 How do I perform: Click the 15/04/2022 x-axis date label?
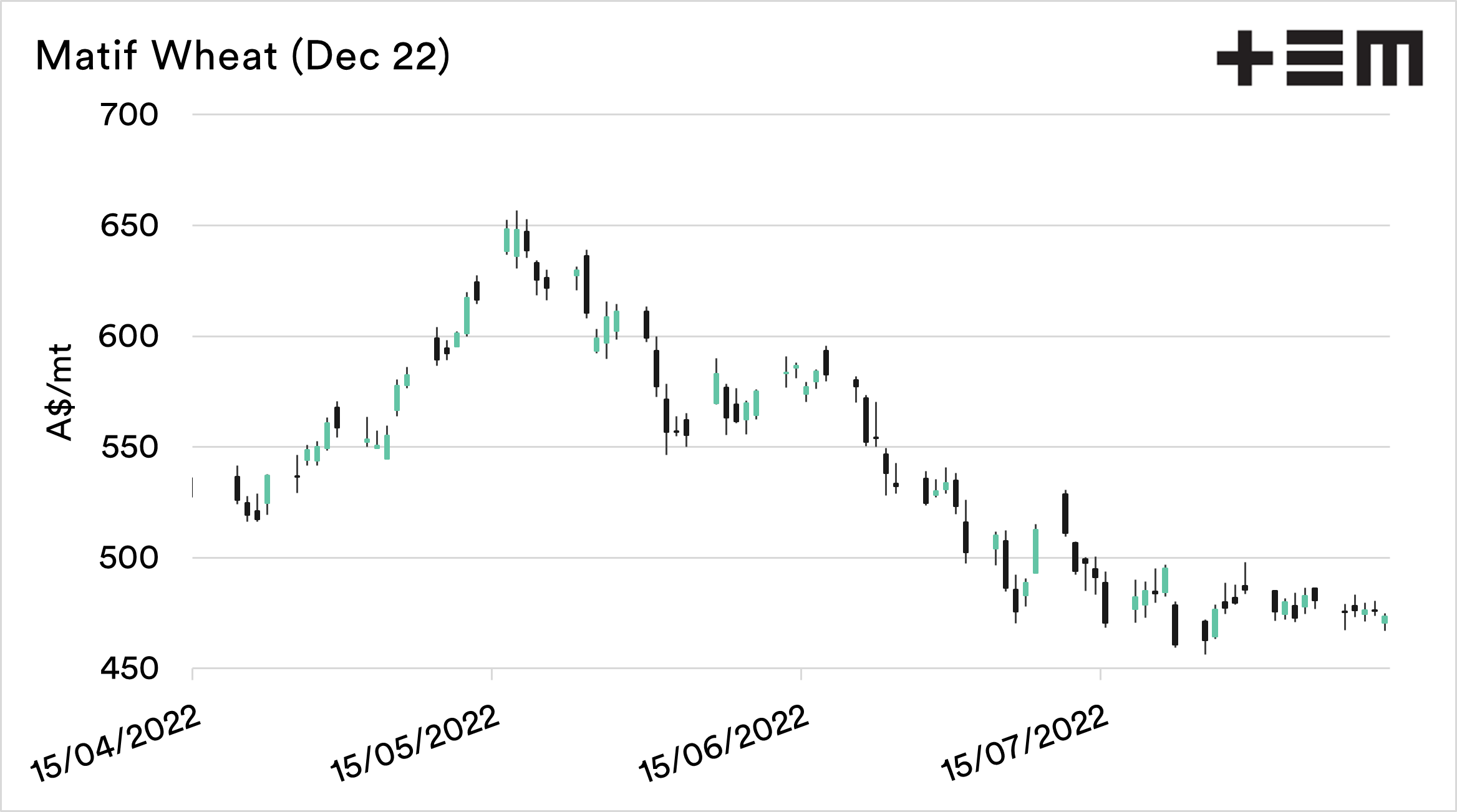point(116,743)
